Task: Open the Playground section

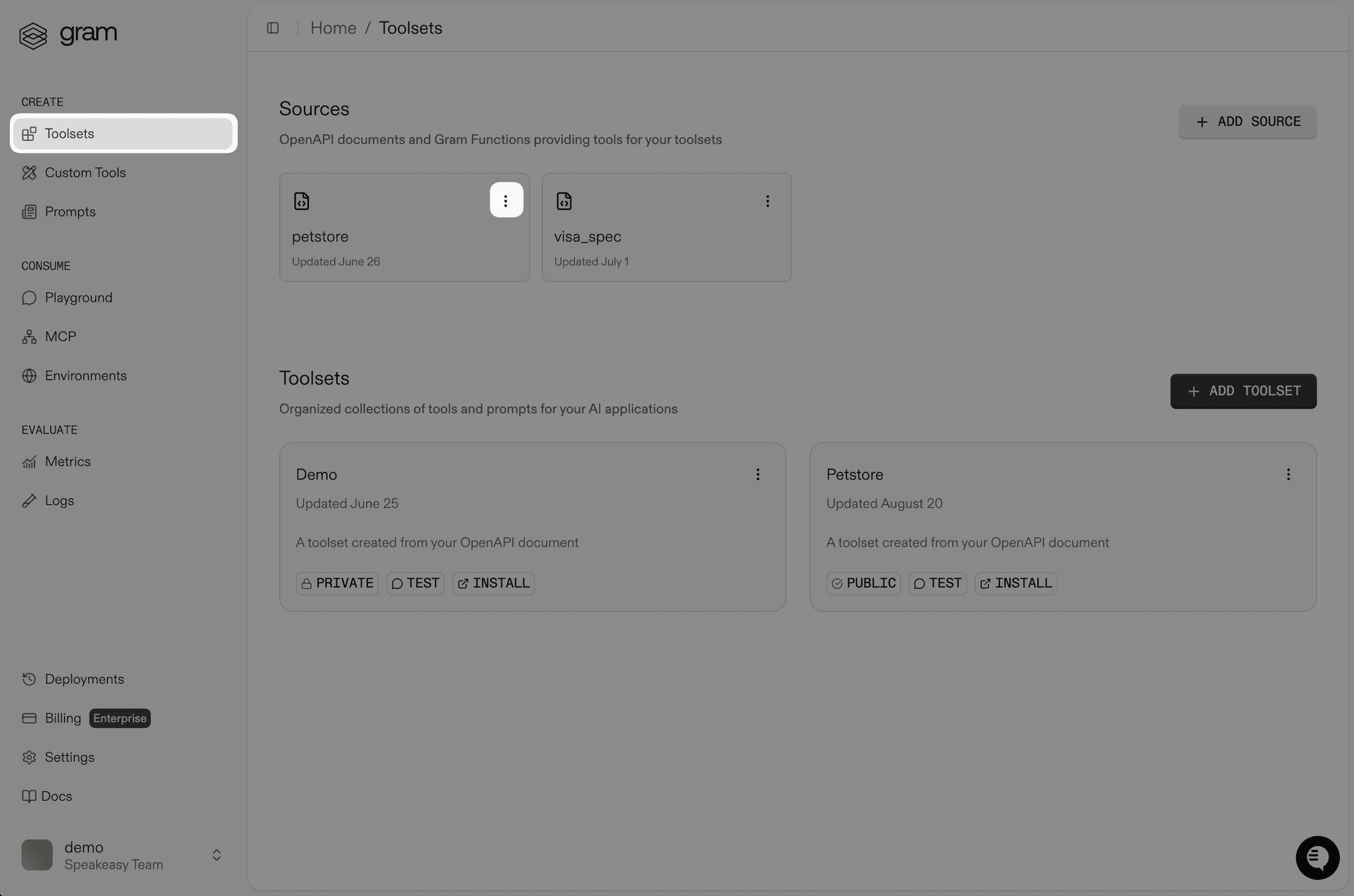Action: 78,297
